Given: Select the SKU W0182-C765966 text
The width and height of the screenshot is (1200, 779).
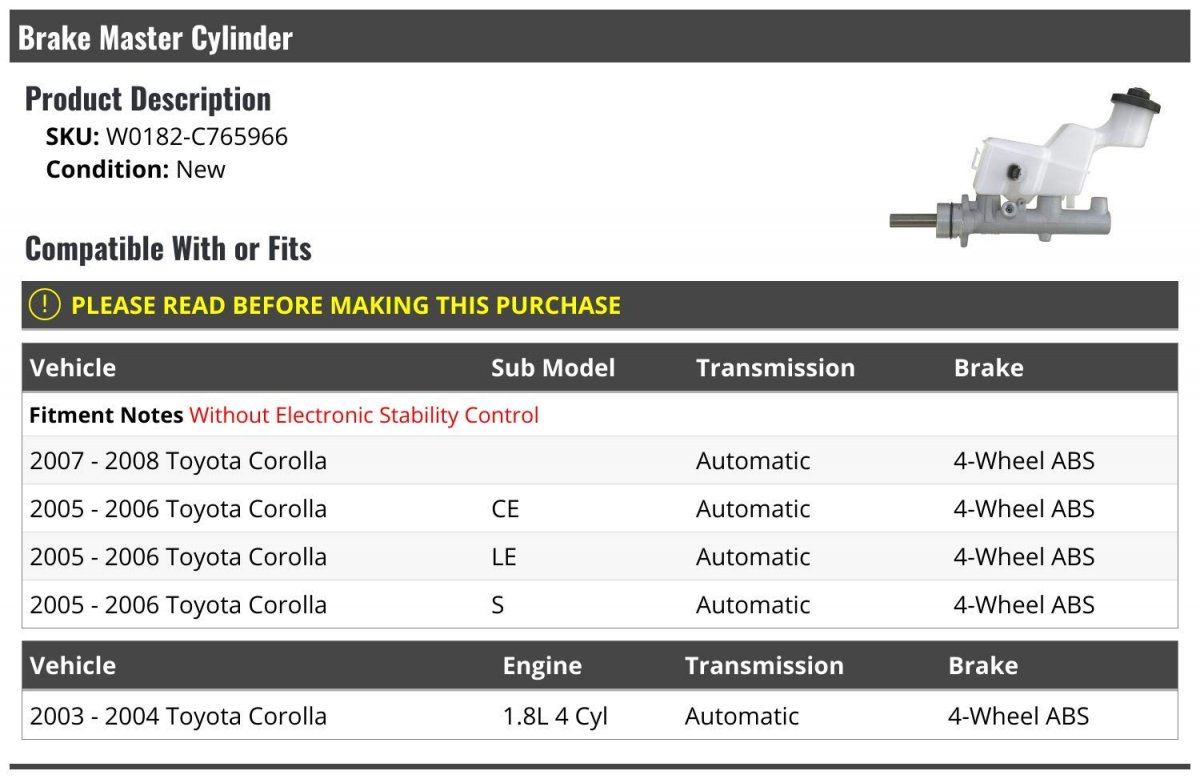Looking at the screenshot, I should click(167, 137).
